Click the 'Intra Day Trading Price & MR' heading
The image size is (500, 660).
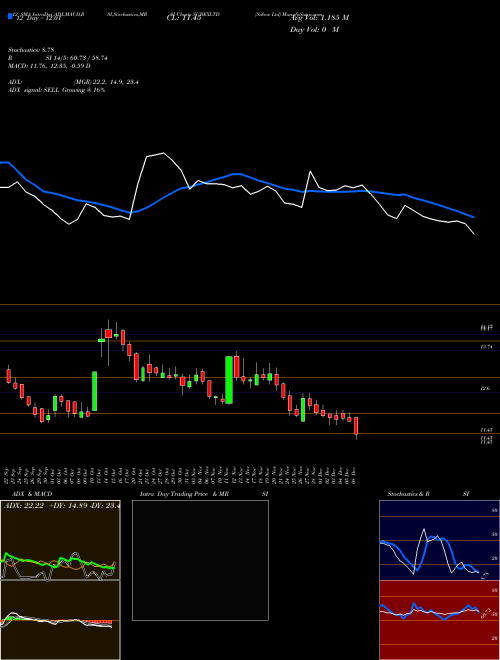(x=184, y=494)
